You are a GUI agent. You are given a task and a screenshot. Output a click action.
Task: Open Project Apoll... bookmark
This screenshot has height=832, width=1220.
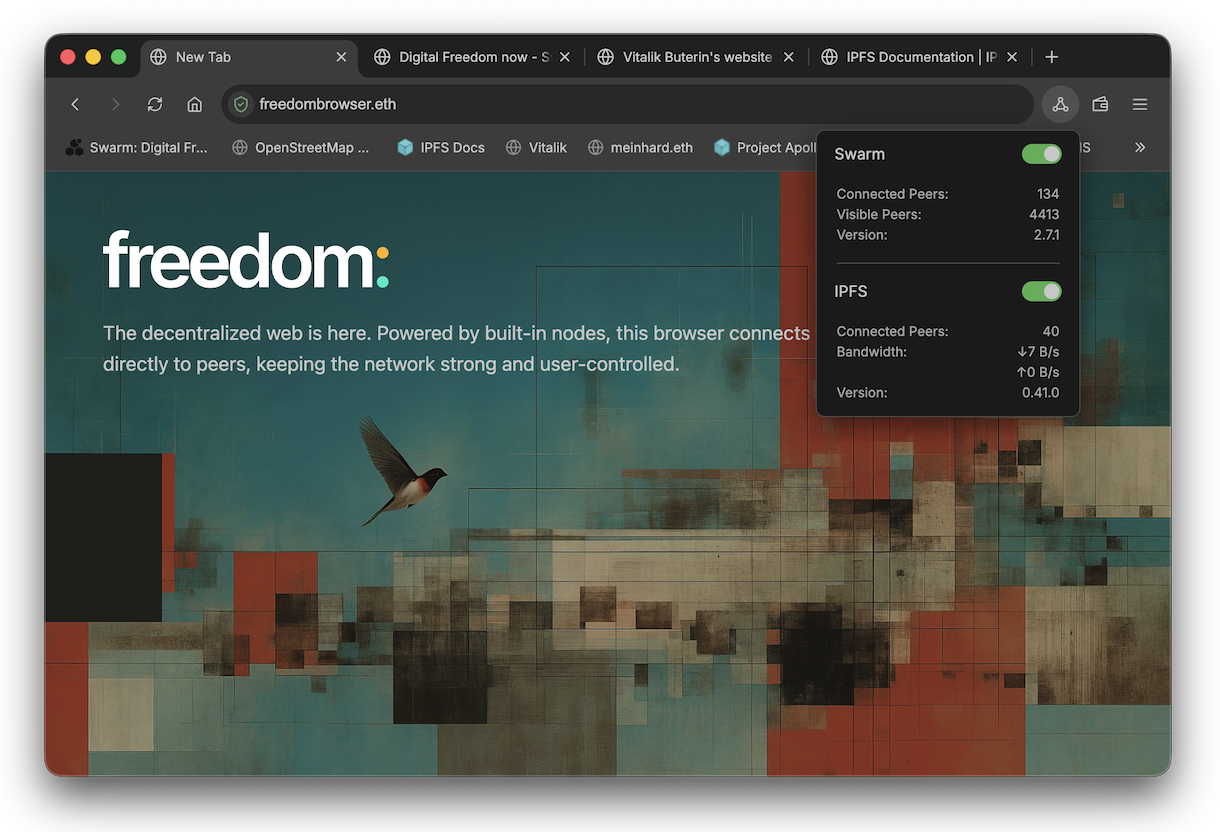pyautogui.click(x=765, y=147)
